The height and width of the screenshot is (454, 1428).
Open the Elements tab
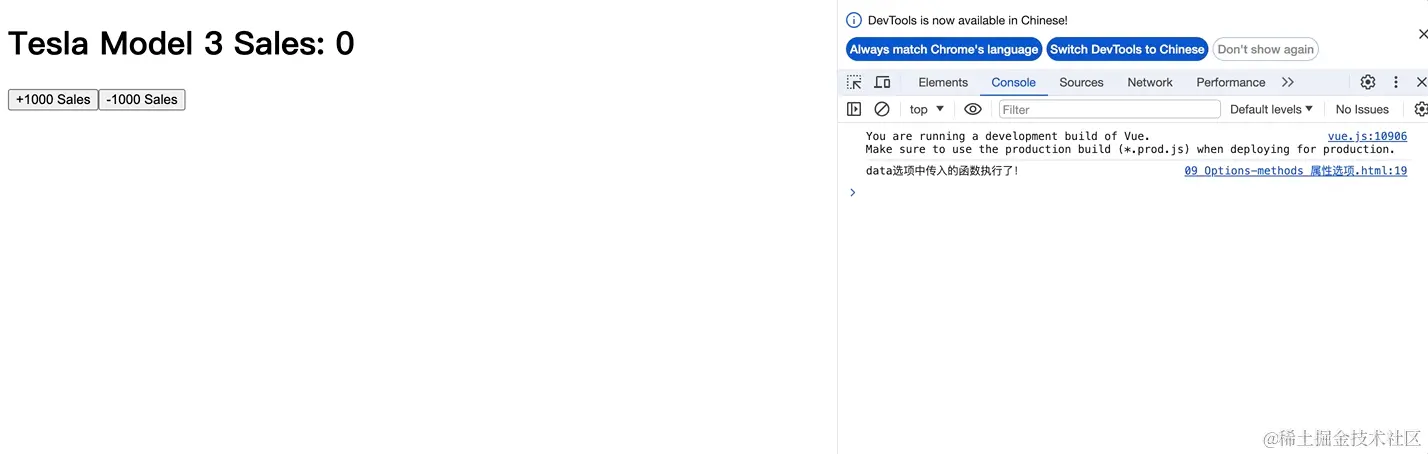[943, 82]
